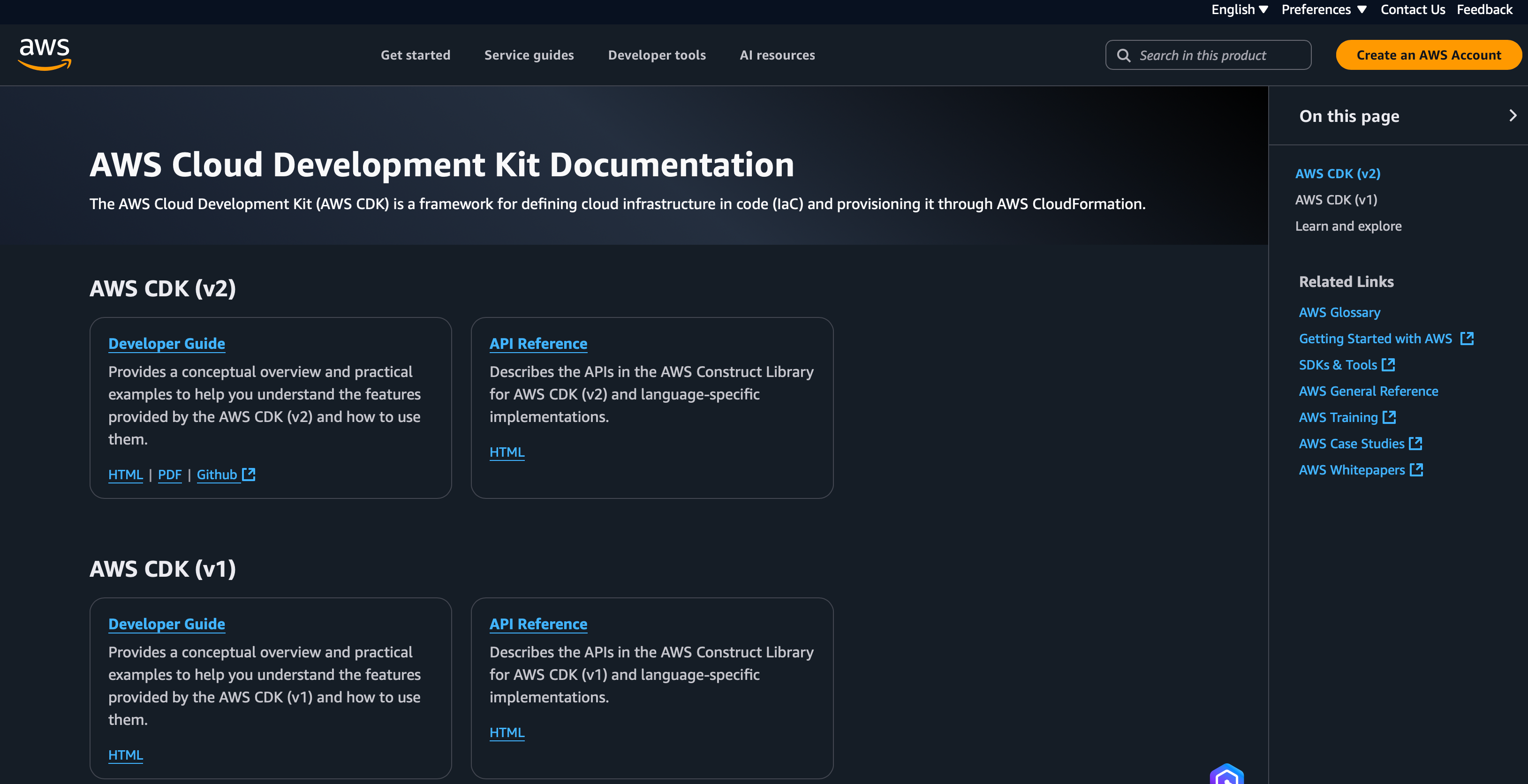
Task: Open the Get started menu
Action: coord(416,55)
